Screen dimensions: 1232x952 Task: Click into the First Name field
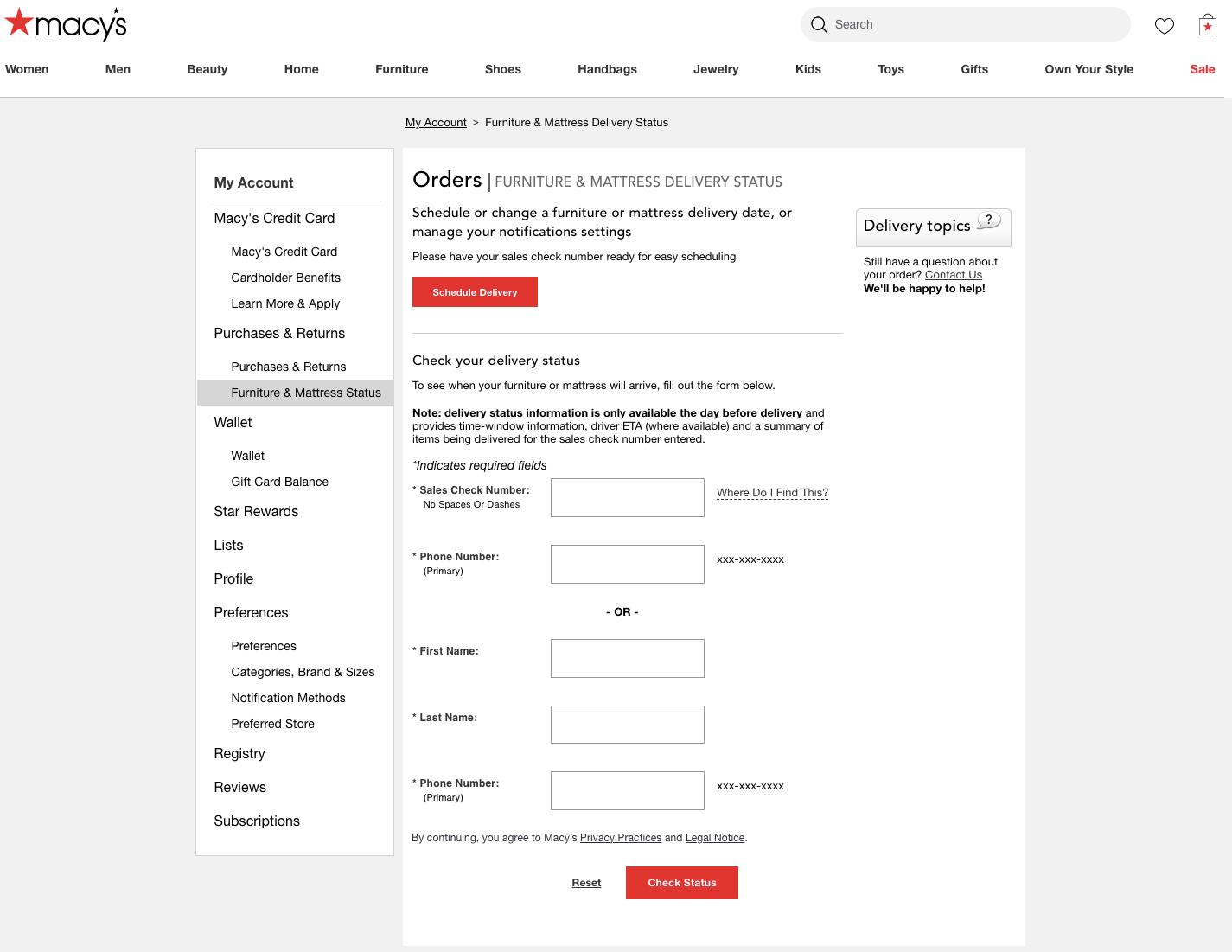click(x=627, y=659)
